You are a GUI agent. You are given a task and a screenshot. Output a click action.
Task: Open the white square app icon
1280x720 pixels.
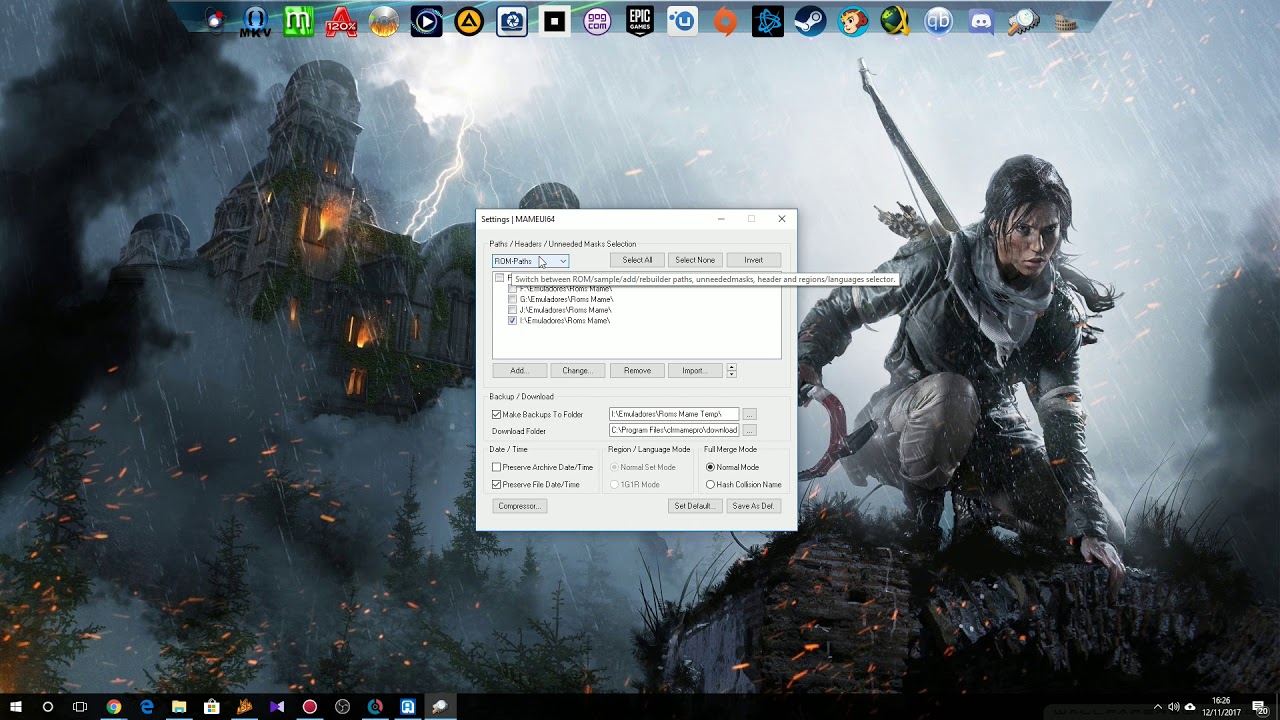pyautogui.click(x=554, y=21)
